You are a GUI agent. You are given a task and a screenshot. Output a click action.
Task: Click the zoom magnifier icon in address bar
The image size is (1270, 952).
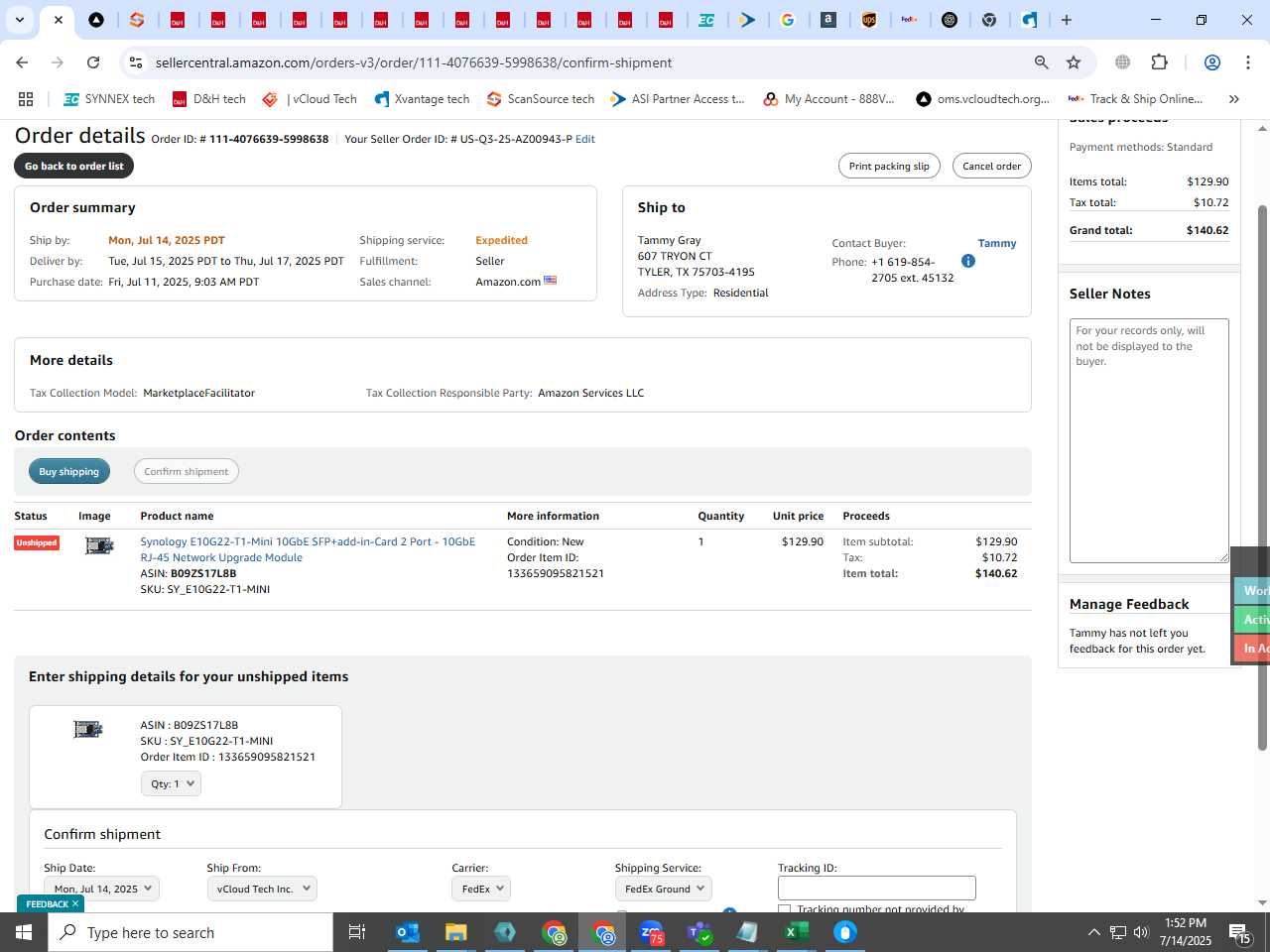click(1042, 62)
